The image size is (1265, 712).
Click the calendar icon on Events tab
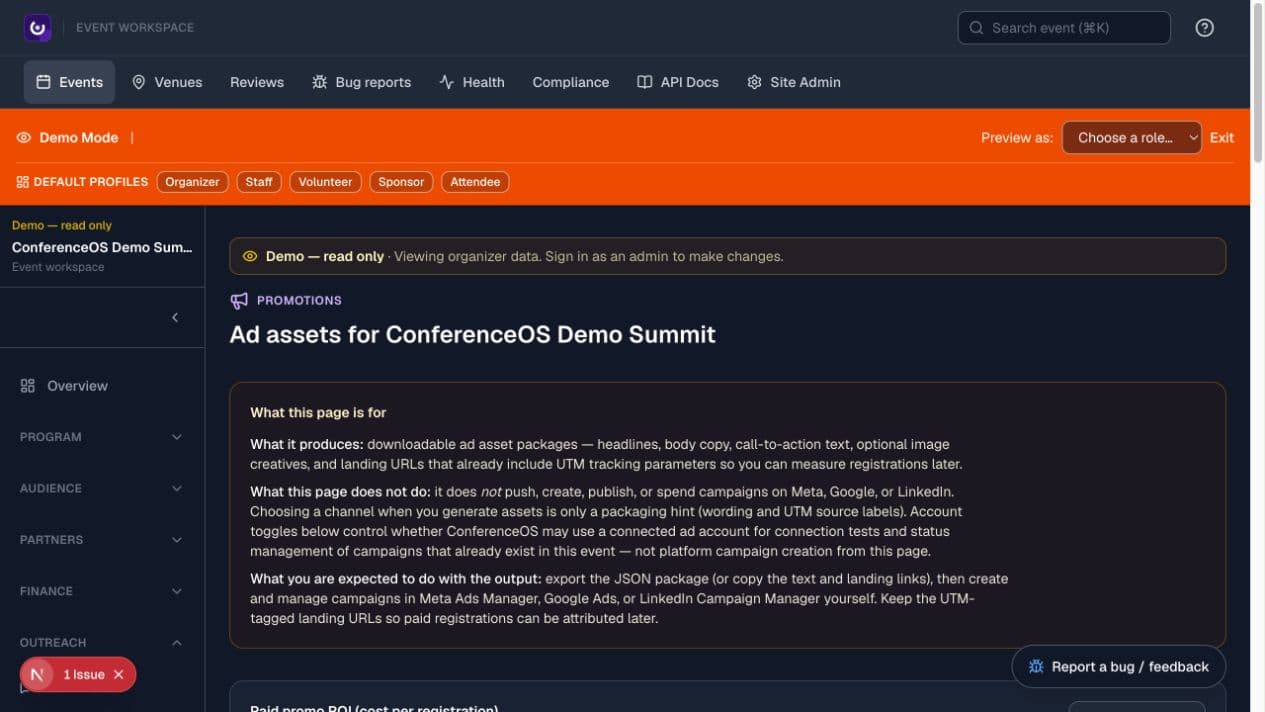(x=43, y=82)
